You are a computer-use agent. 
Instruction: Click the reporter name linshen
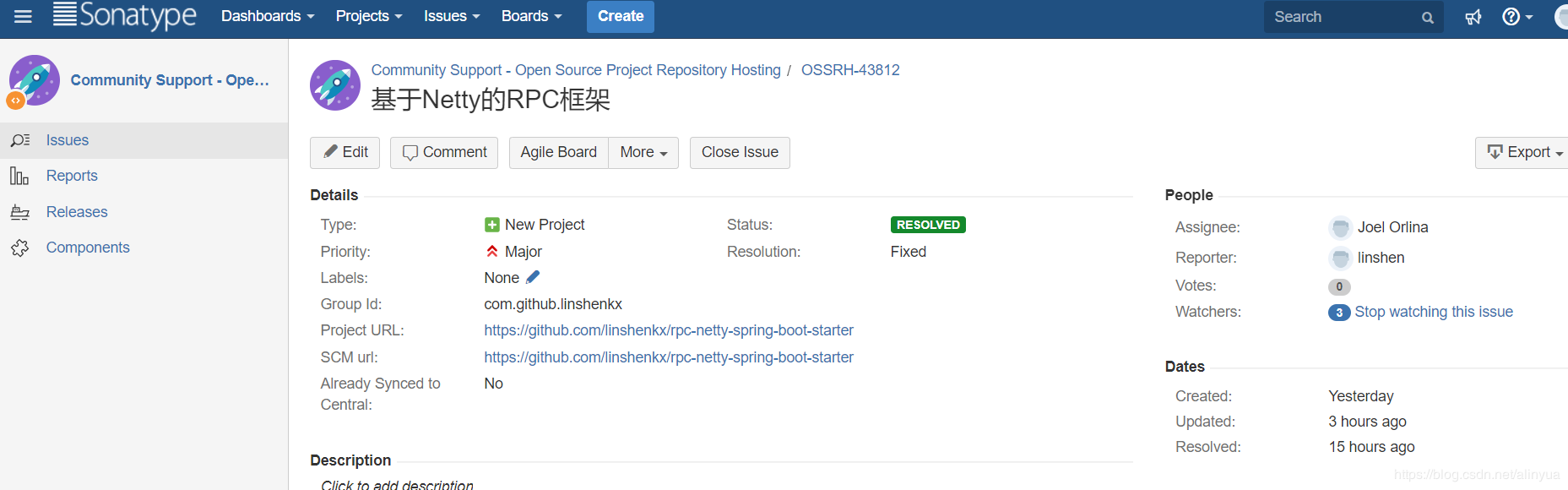(x=1381, y=258)
